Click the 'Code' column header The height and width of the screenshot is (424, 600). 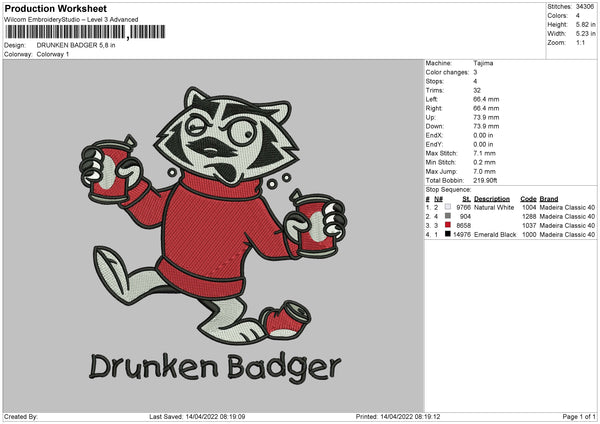[x=528, y=199]
